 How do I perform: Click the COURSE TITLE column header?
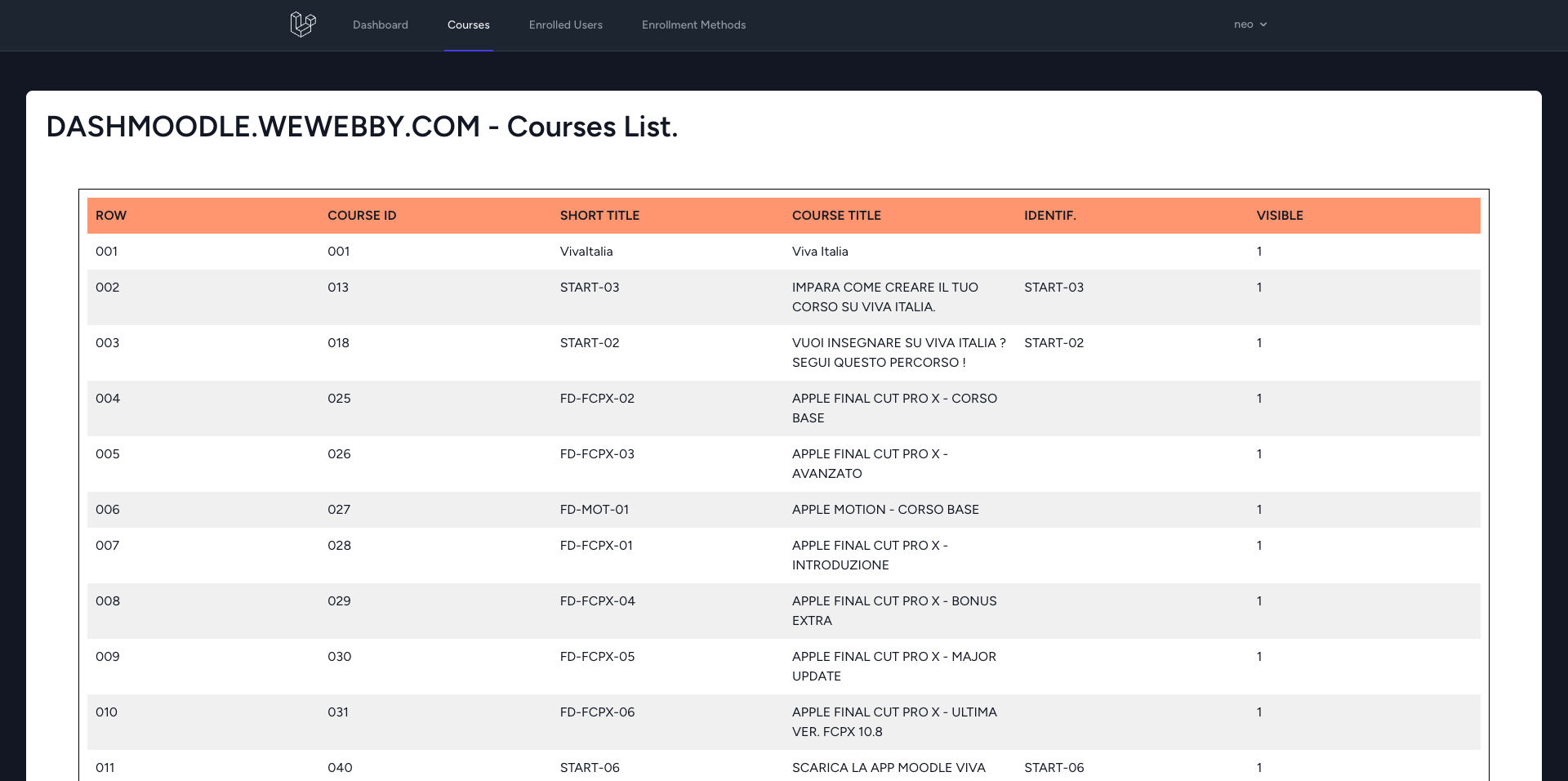click(x=836, y=216)
